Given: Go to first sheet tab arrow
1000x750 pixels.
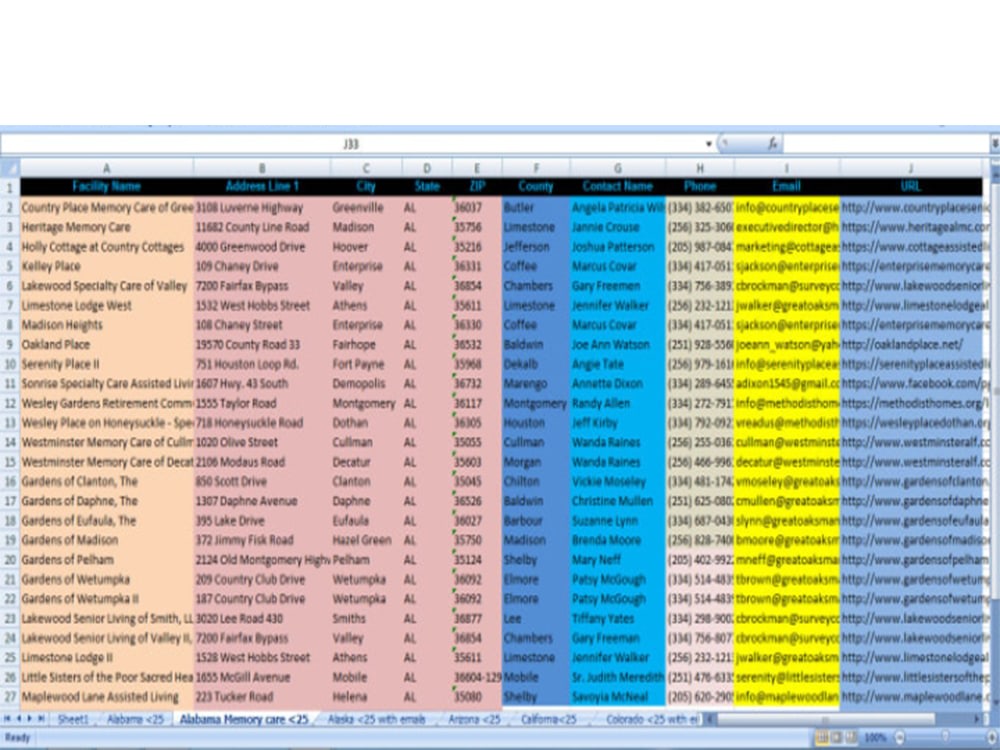Looking at the screenshot, I should [7, 719].
